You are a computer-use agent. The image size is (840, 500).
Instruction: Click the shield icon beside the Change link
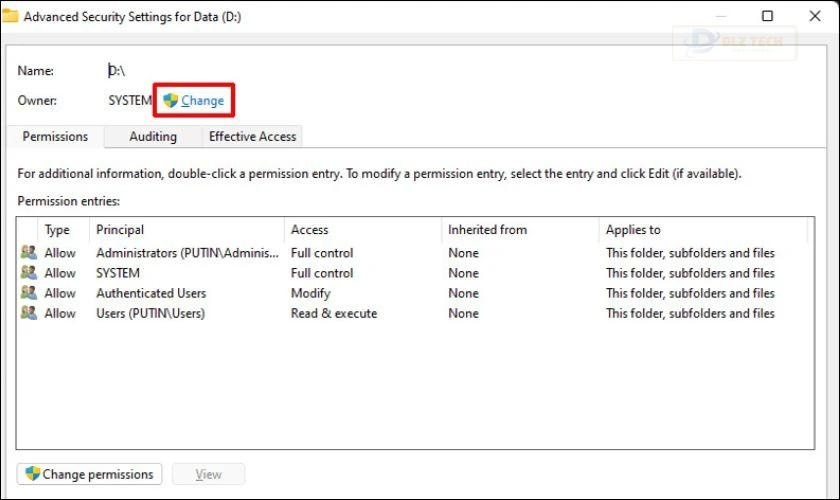[x=170, y=101]
